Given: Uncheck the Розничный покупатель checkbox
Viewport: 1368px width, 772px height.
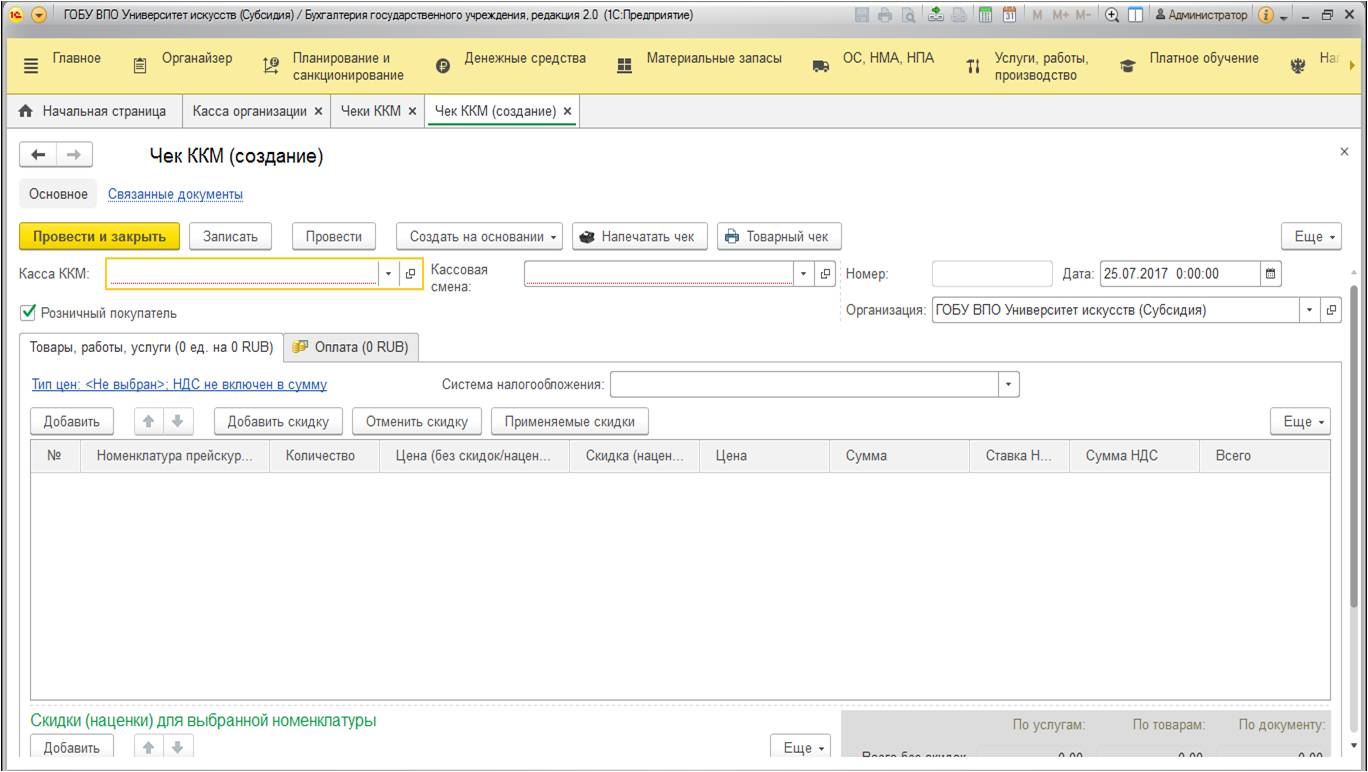Looking at the screenshot, I should pos(29,313).
